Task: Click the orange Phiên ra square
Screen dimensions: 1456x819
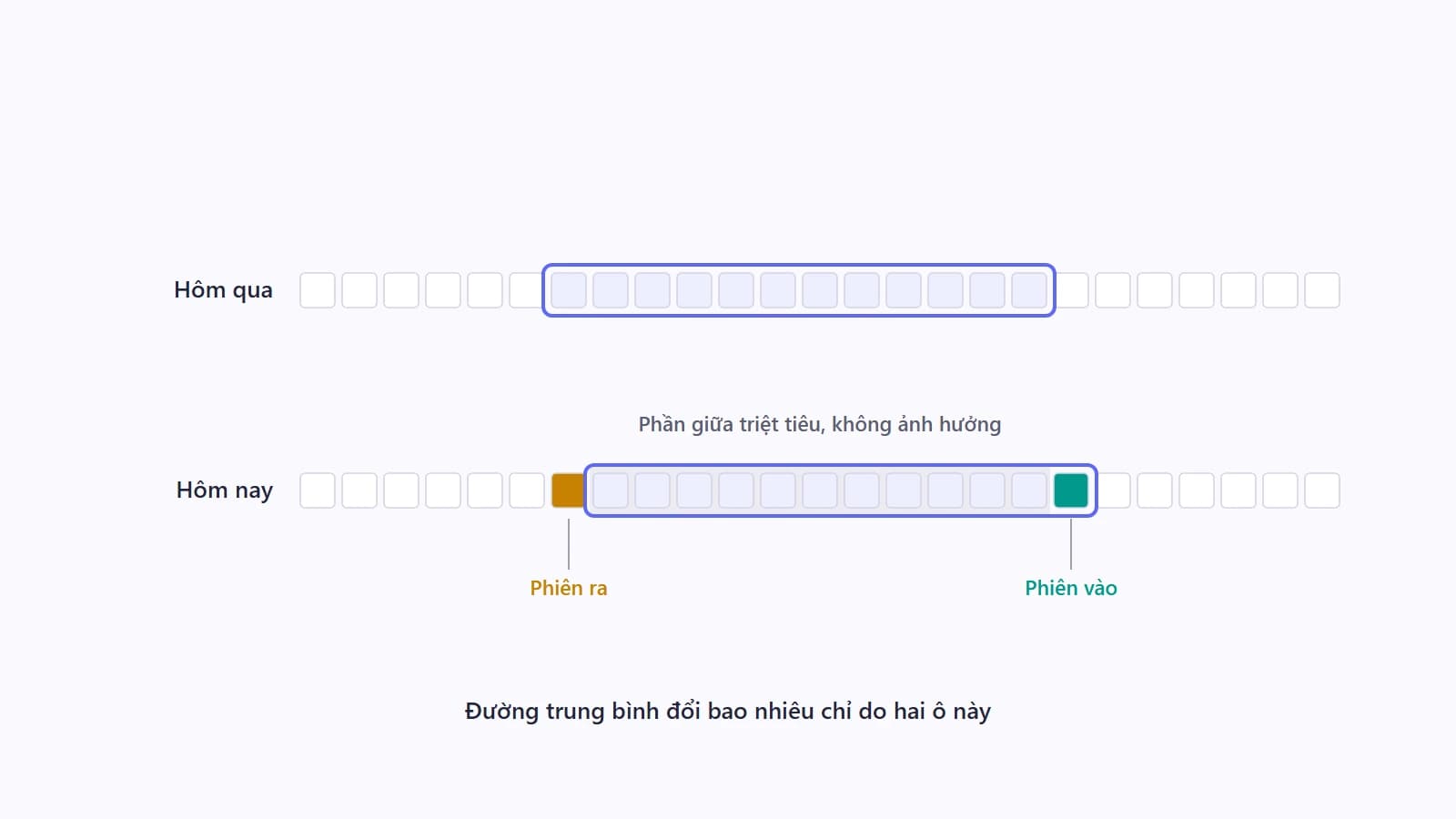Action: coord(569,490)
